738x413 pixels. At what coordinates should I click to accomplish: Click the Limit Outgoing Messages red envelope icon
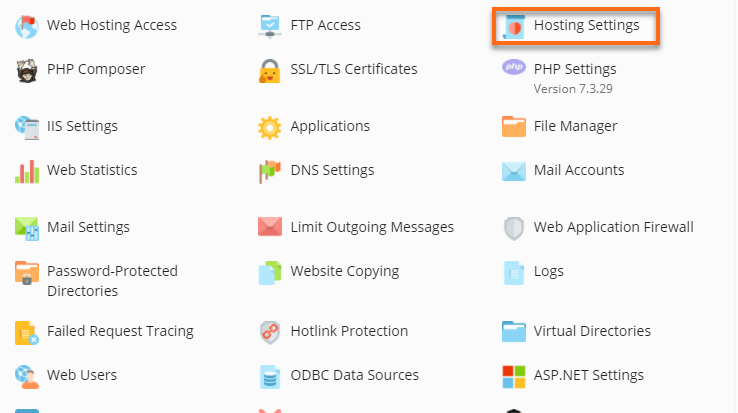(x=270, y=227)
